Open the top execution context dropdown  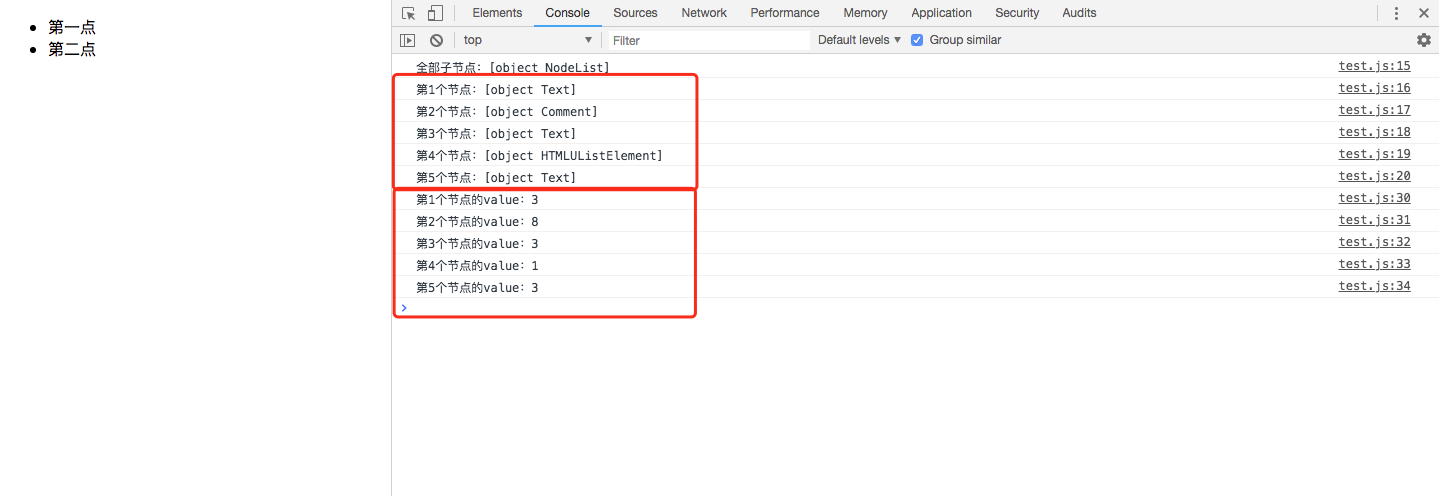528,40
